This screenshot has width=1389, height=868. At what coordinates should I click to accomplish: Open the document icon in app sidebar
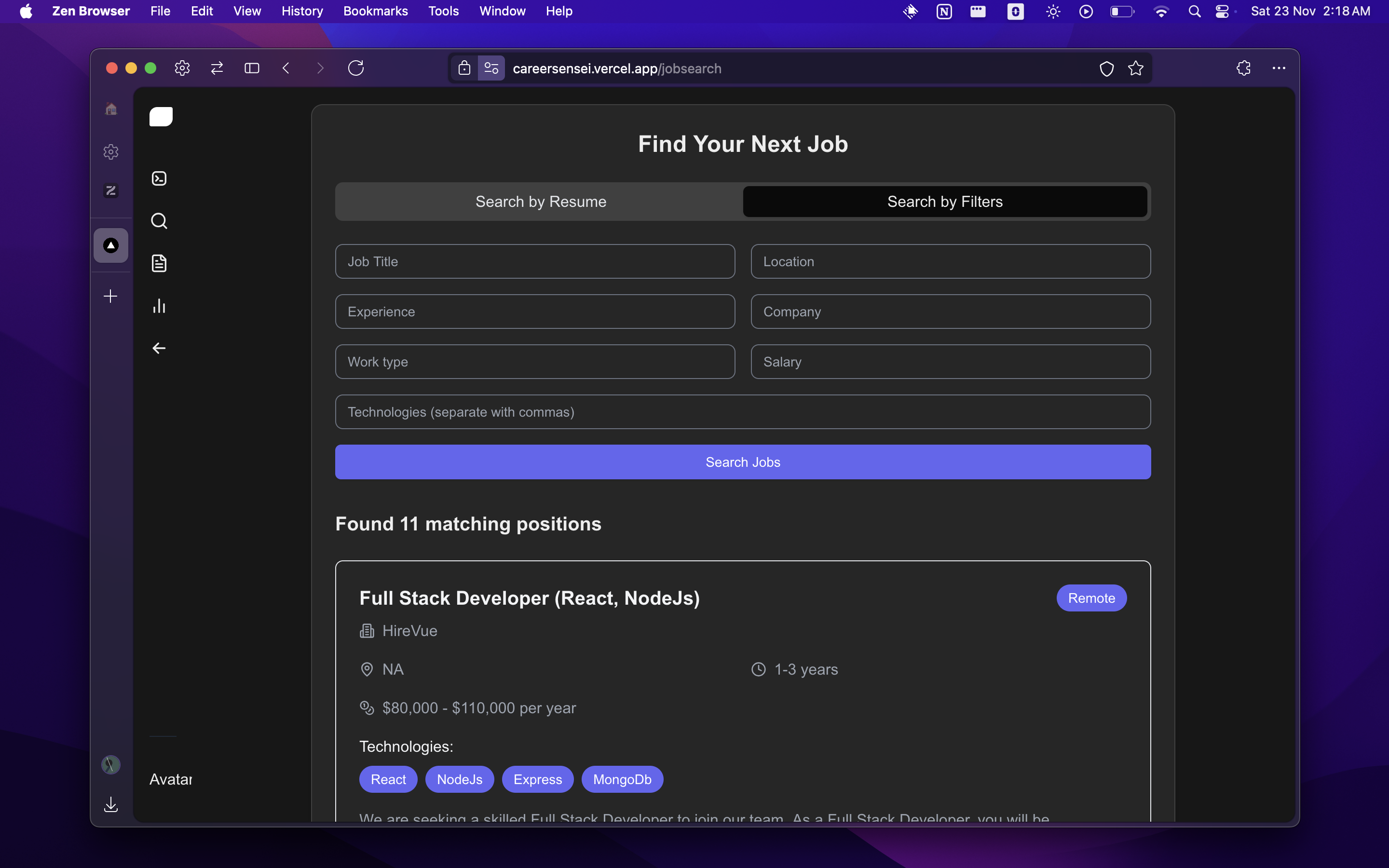click(159, 263)
